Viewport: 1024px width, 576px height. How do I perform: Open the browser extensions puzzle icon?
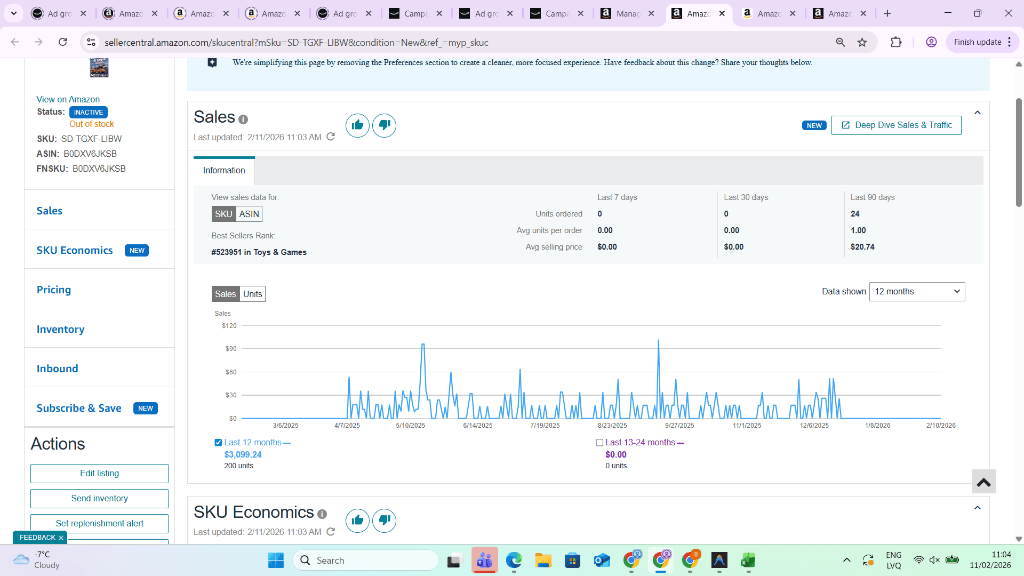[x=896, y=42]
